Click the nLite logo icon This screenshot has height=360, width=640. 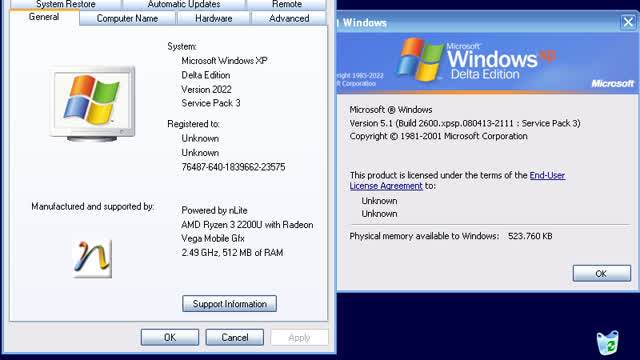tap(92, 258)
